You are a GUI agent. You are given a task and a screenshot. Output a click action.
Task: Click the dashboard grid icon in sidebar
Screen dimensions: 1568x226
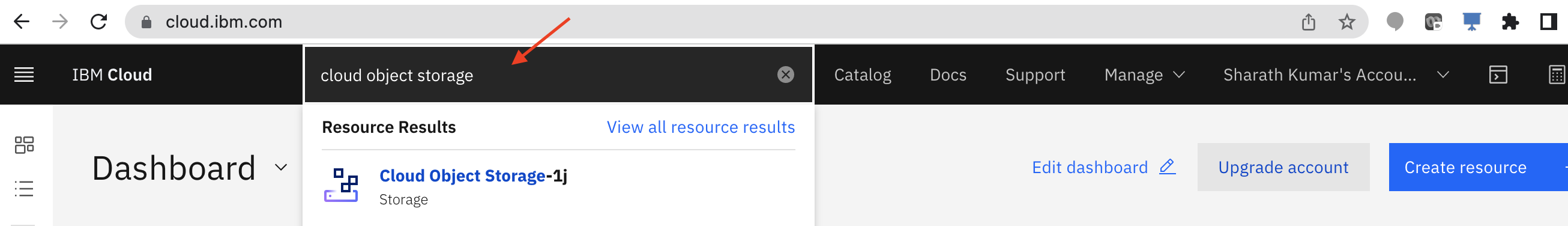tap(25, 144)
